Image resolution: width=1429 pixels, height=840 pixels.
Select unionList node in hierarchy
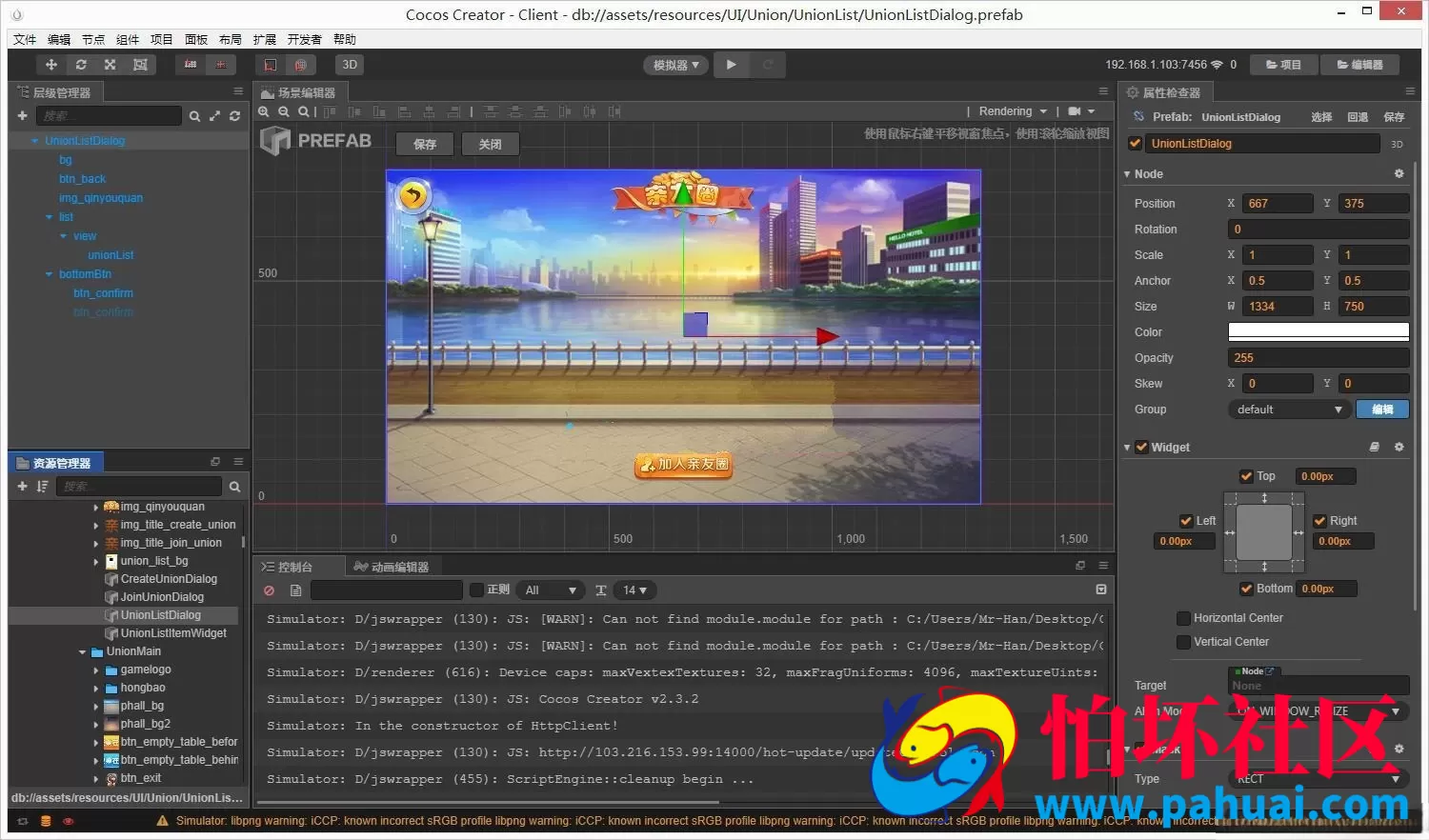[x=111, y=255]
